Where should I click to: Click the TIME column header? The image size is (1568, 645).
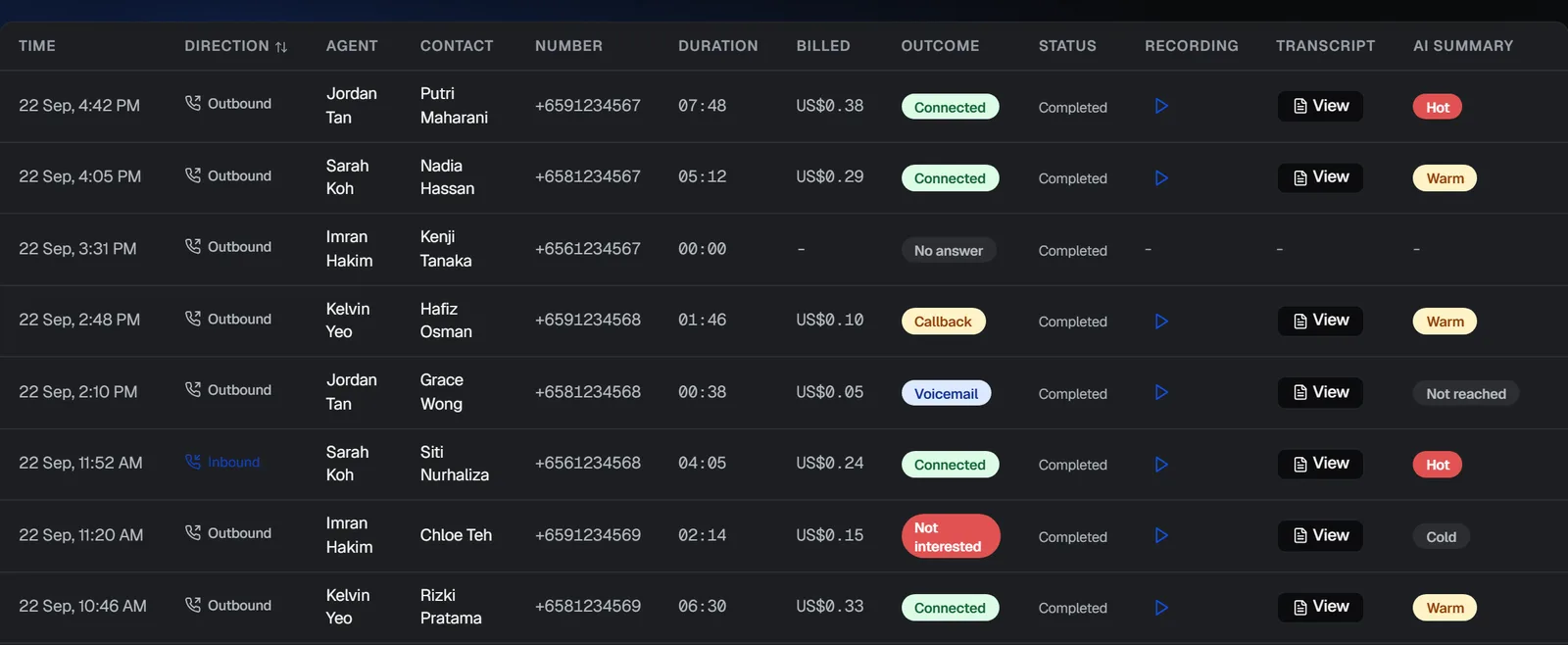[x=37, y=46]
